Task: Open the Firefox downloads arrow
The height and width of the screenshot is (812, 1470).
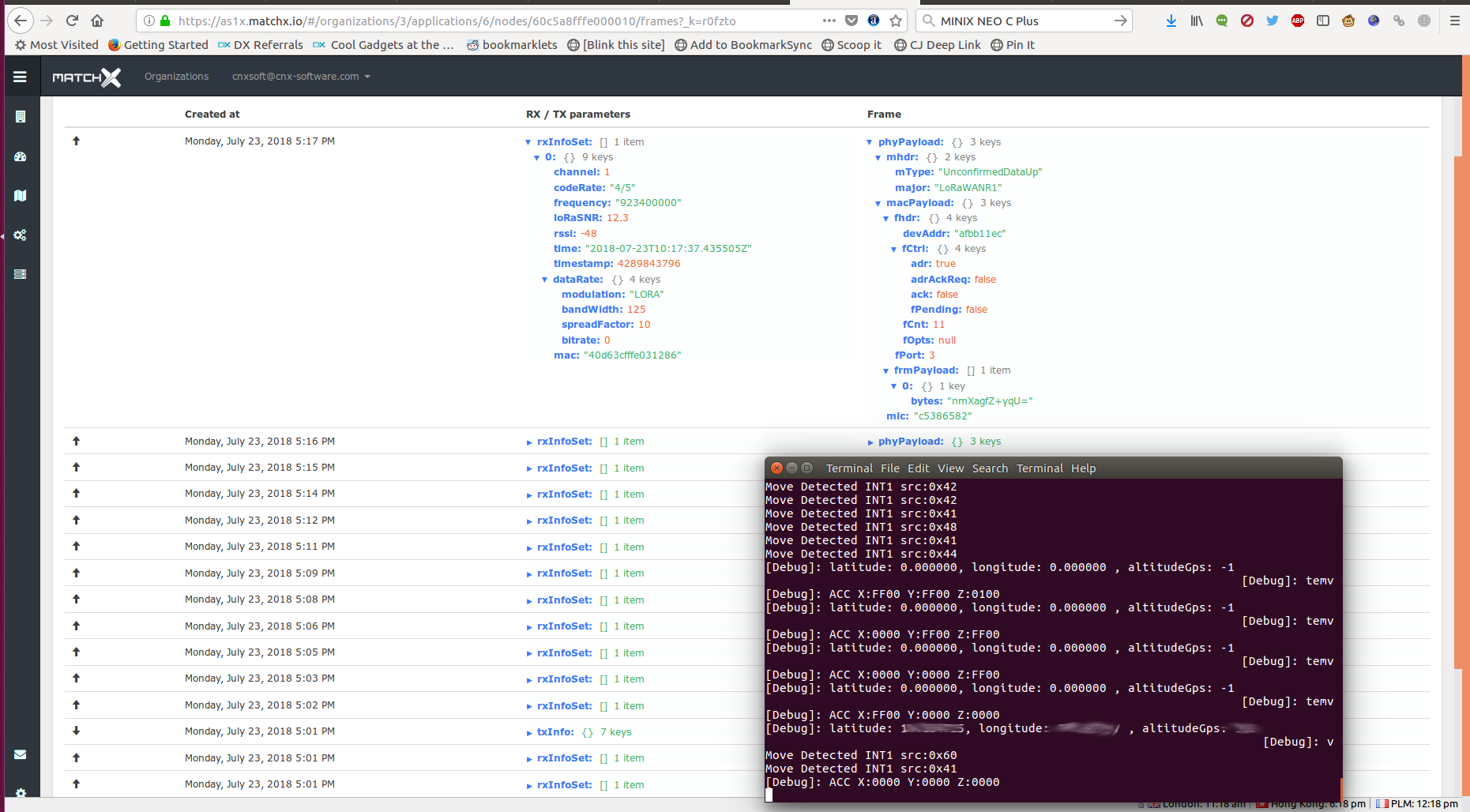Action: (x=1171, y=21)
